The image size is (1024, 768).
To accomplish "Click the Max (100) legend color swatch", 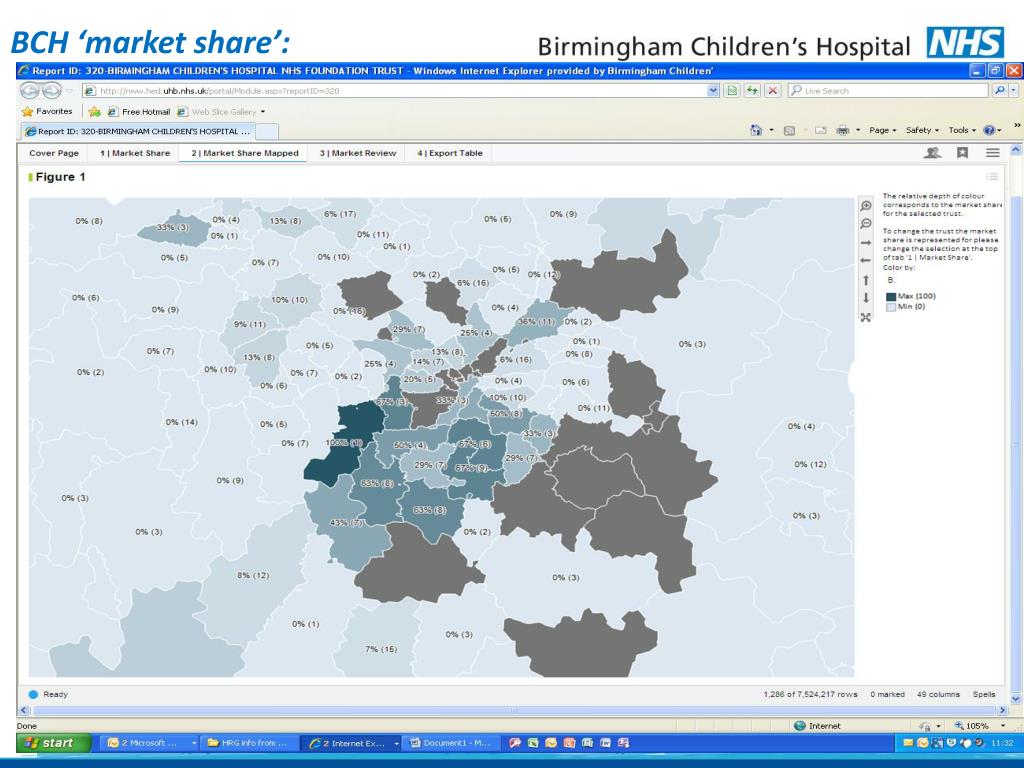I will point(891,296).
